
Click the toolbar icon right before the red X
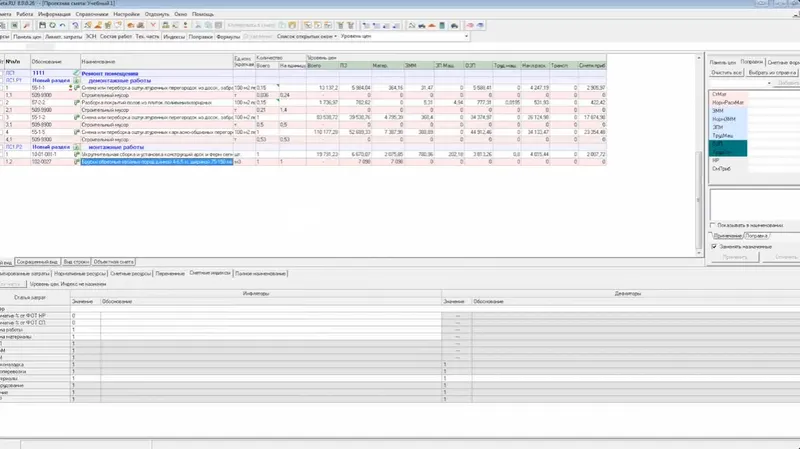point(140,25)
